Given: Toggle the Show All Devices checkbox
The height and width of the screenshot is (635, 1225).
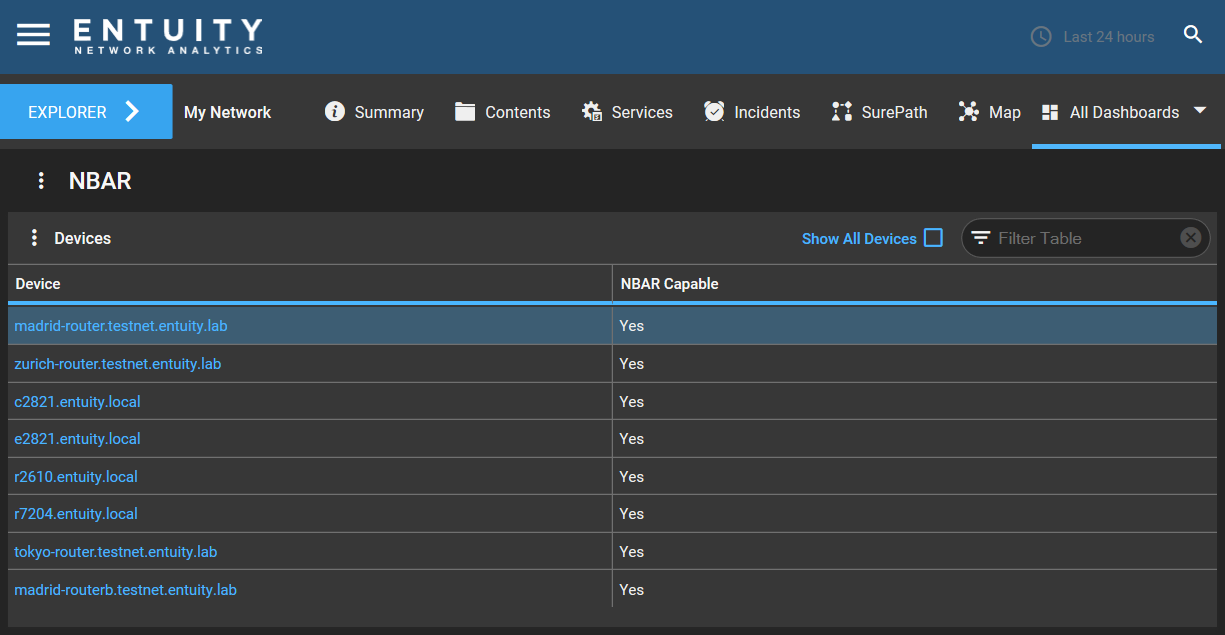Looking at the screenshot, I should pos(933,238).
